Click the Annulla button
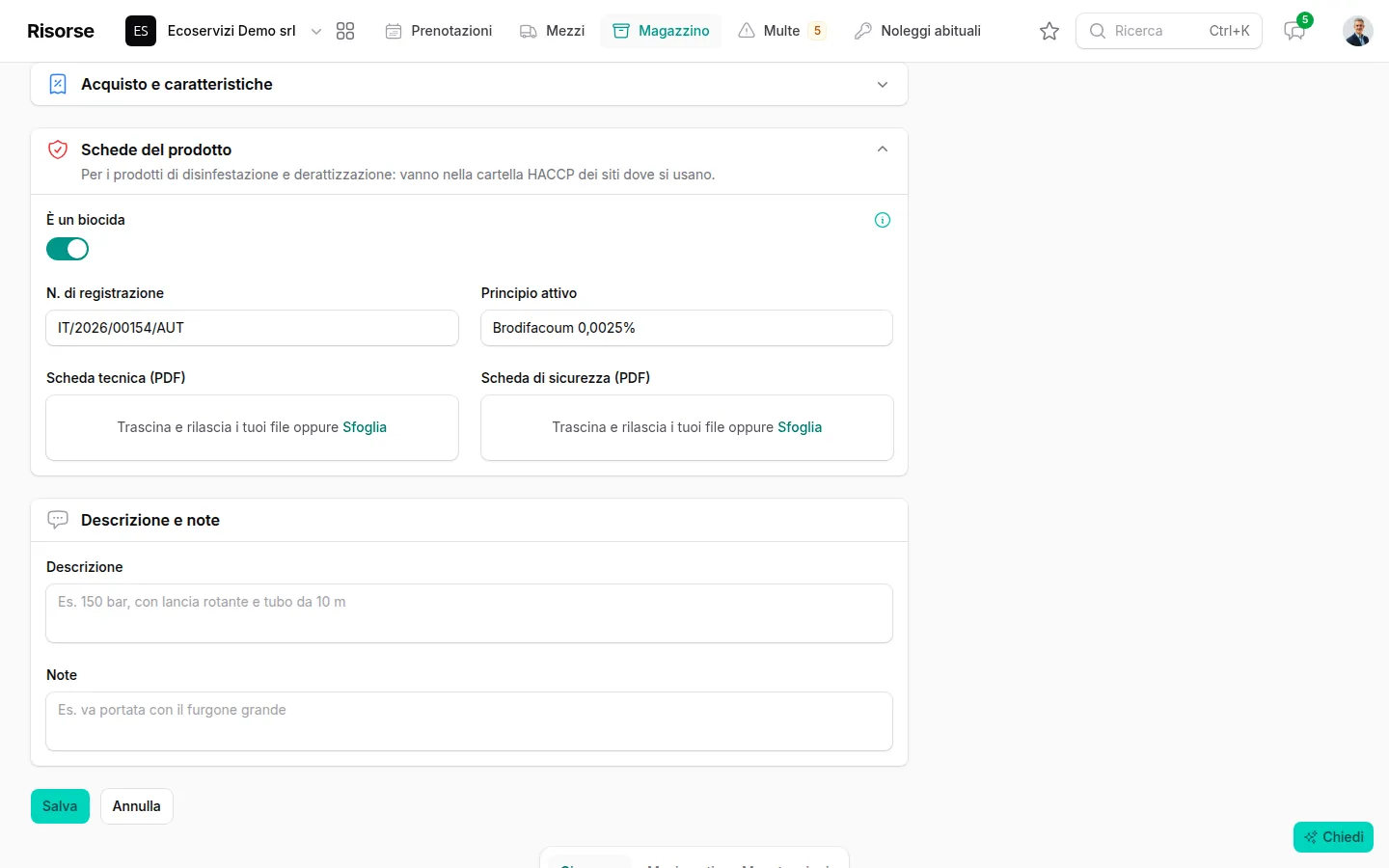Screen dimensions: 1389x868 tap(137, 806)
